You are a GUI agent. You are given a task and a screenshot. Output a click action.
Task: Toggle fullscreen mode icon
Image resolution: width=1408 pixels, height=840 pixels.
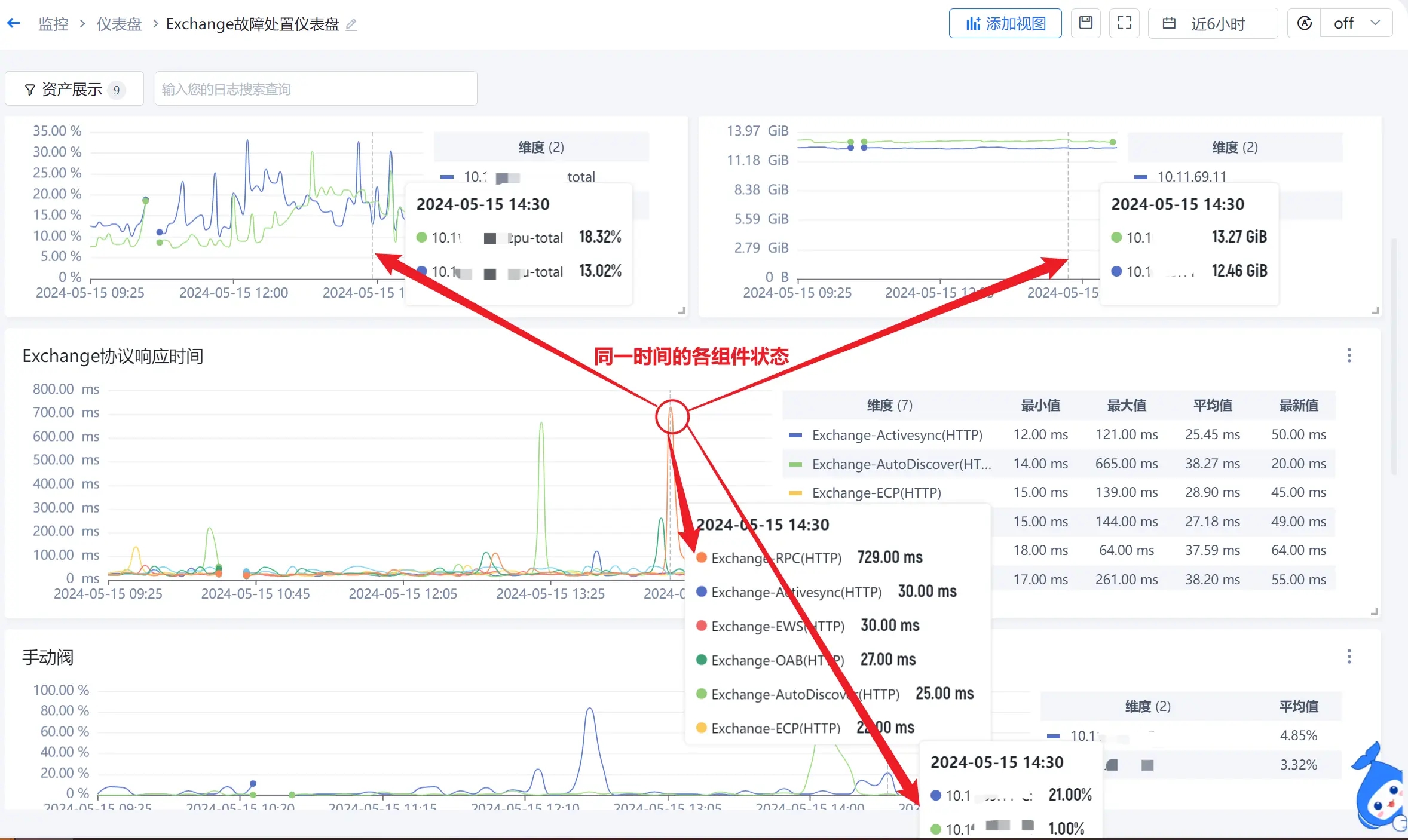[1124, 23]
